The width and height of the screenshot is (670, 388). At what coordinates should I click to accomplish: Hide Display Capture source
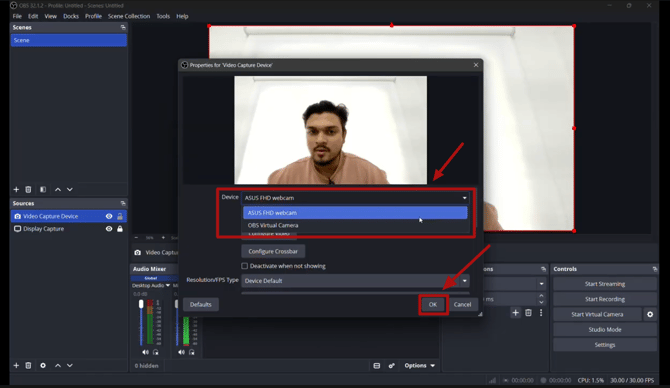pos(109,229)
